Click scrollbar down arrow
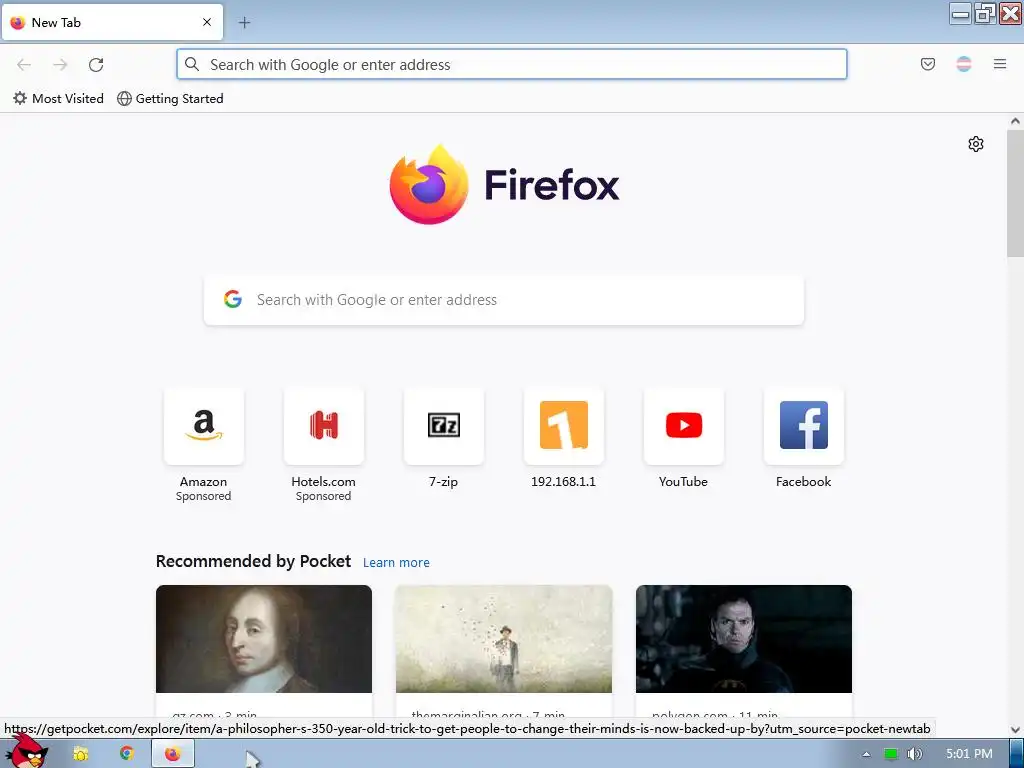Image resolution: width=1024 pixels, height=768 pixels. tap(1015, 729)
